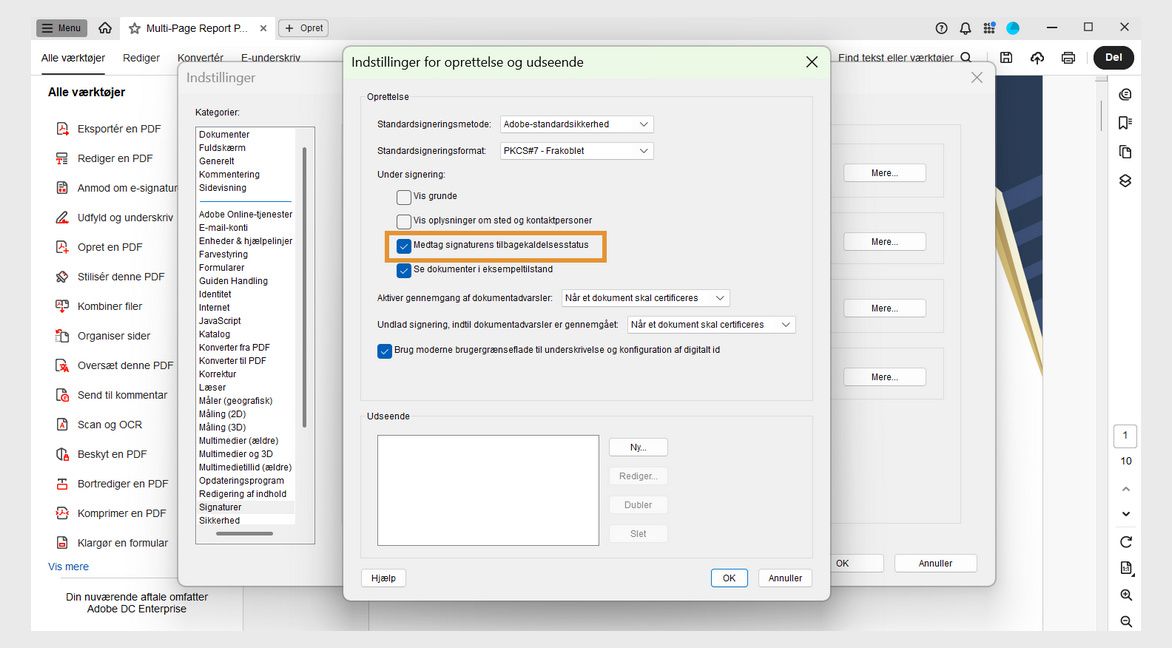Uncheck Se dokumenter i eksempeltilstand
This screenshot has width=1172, height=648.
(404, 270)
